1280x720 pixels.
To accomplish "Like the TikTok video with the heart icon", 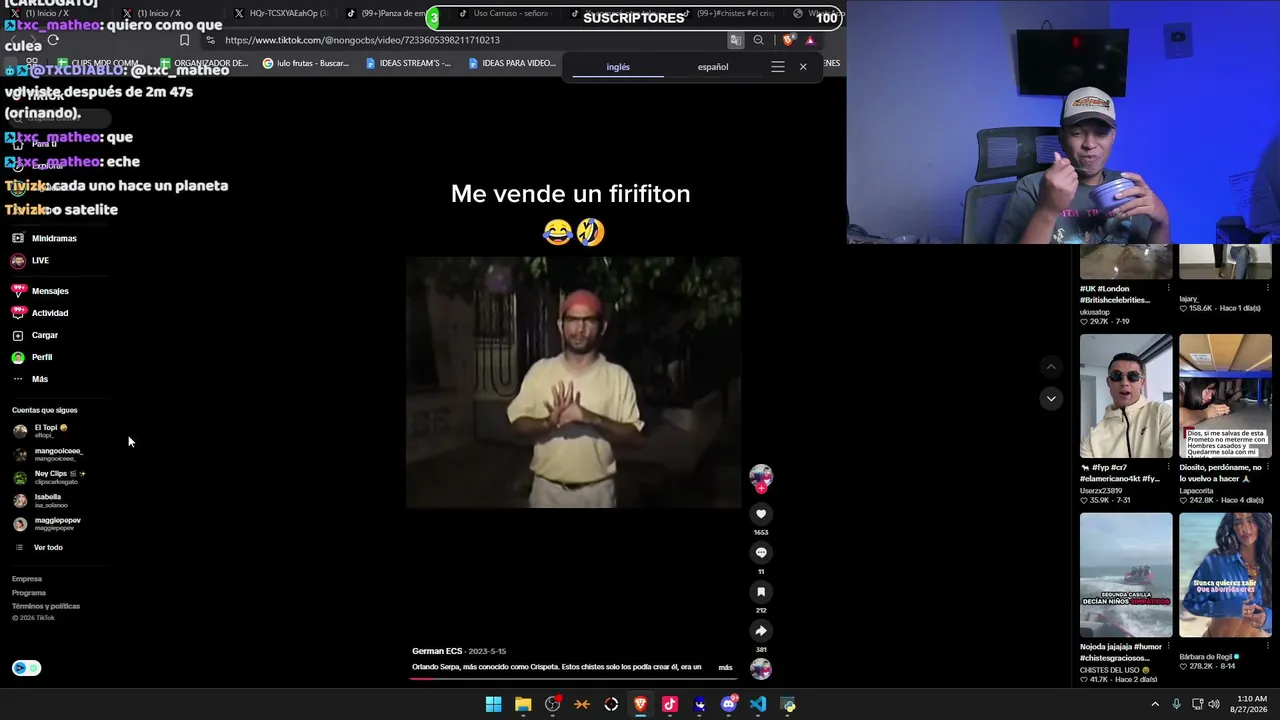I will pos(761,514).
